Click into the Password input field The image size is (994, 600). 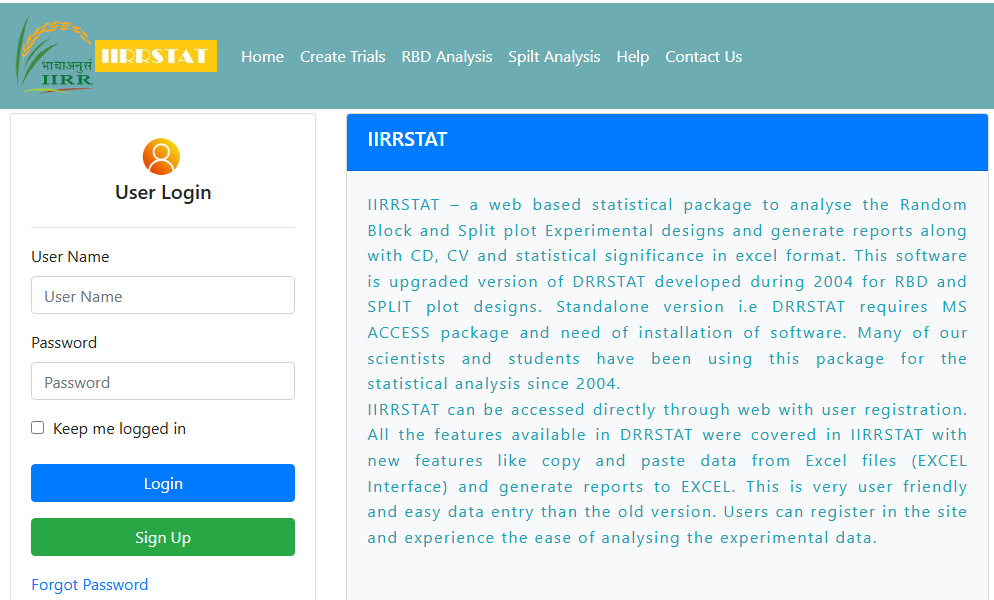(x=163, y=382)
